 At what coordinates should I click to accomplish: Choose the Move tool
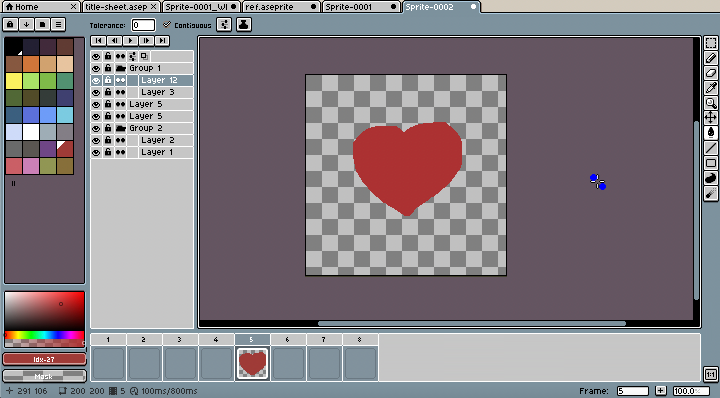[x=710, y=118]
